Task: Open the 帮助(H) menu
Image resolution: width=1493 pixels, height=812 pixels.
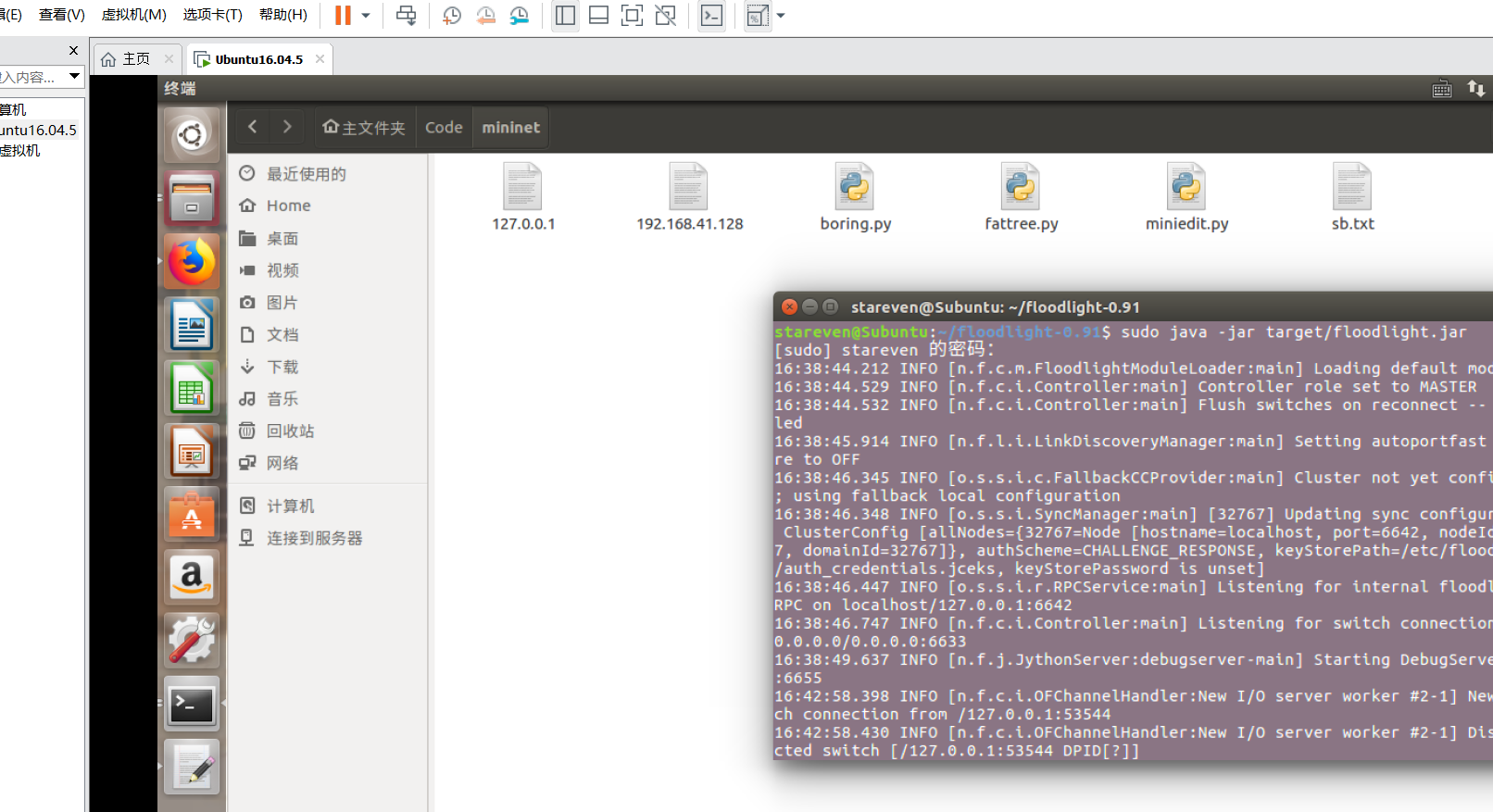Action: [x=283, y=15]
